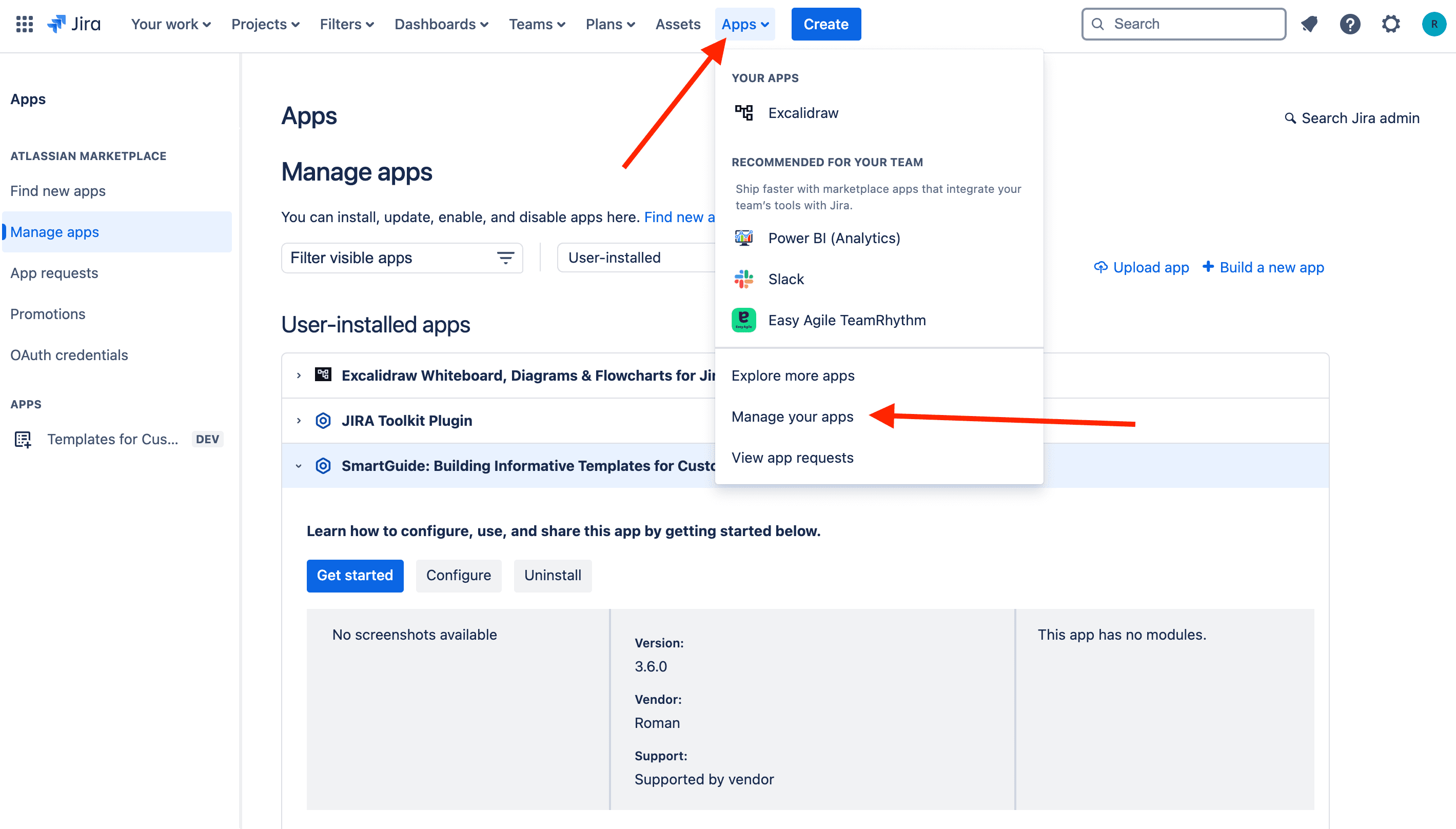
Task: Expand the Excalidraw Whiteboard app row
Action: coord(299,375)
